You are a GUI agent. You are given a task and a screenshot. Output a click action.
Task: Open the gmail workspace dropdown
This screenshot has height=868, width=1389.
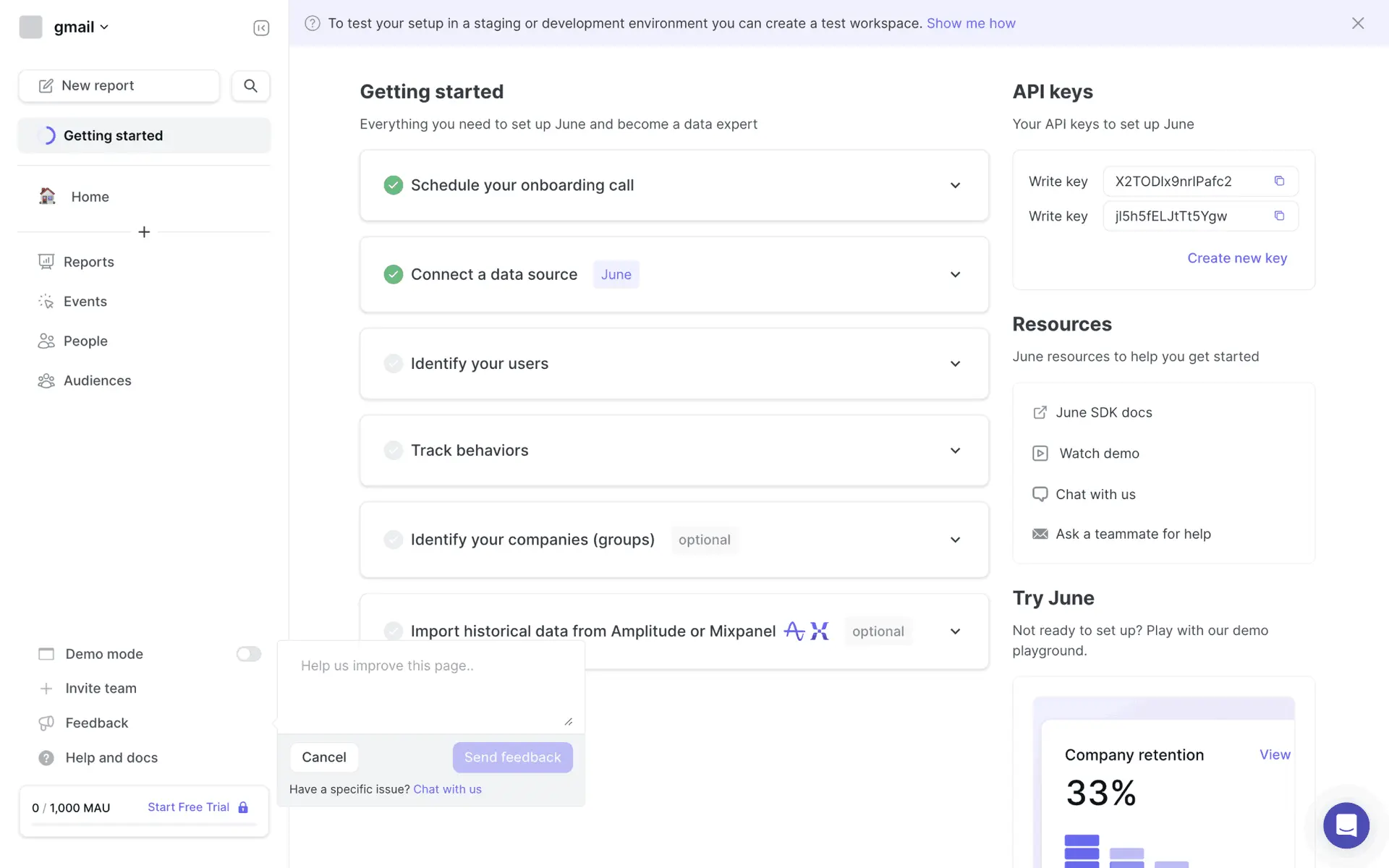tap(80, 27)
